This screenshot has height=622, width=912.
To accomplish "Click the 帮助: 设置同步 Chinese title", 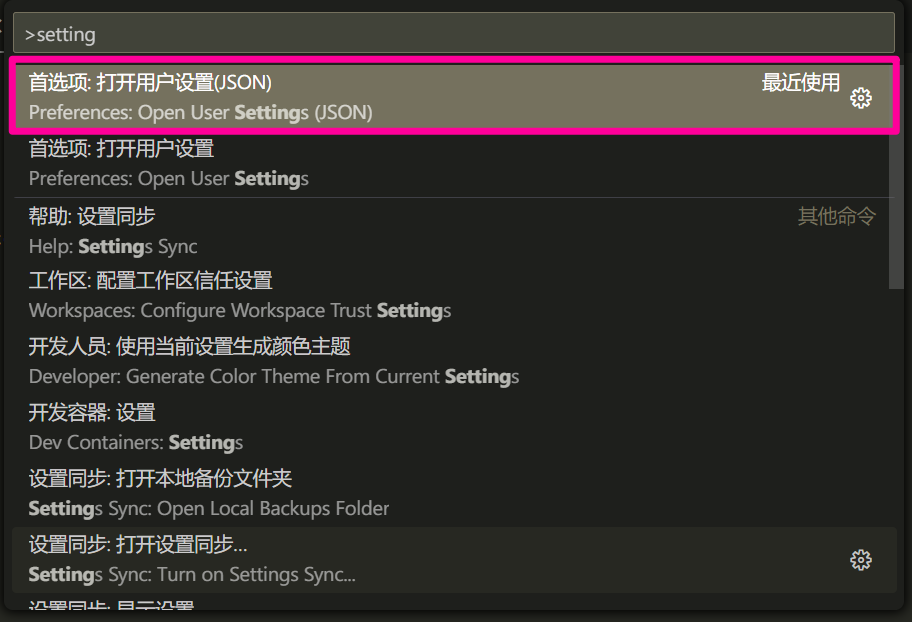I will [x=92, y=216].
